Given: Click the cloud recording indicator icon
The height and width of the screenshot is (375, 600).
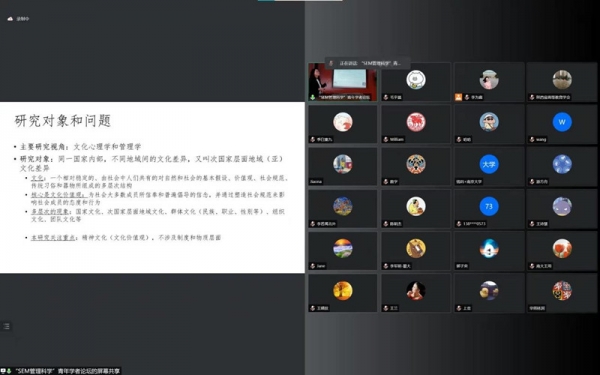Looking at the screenshot, I should [x=10, y=19].
